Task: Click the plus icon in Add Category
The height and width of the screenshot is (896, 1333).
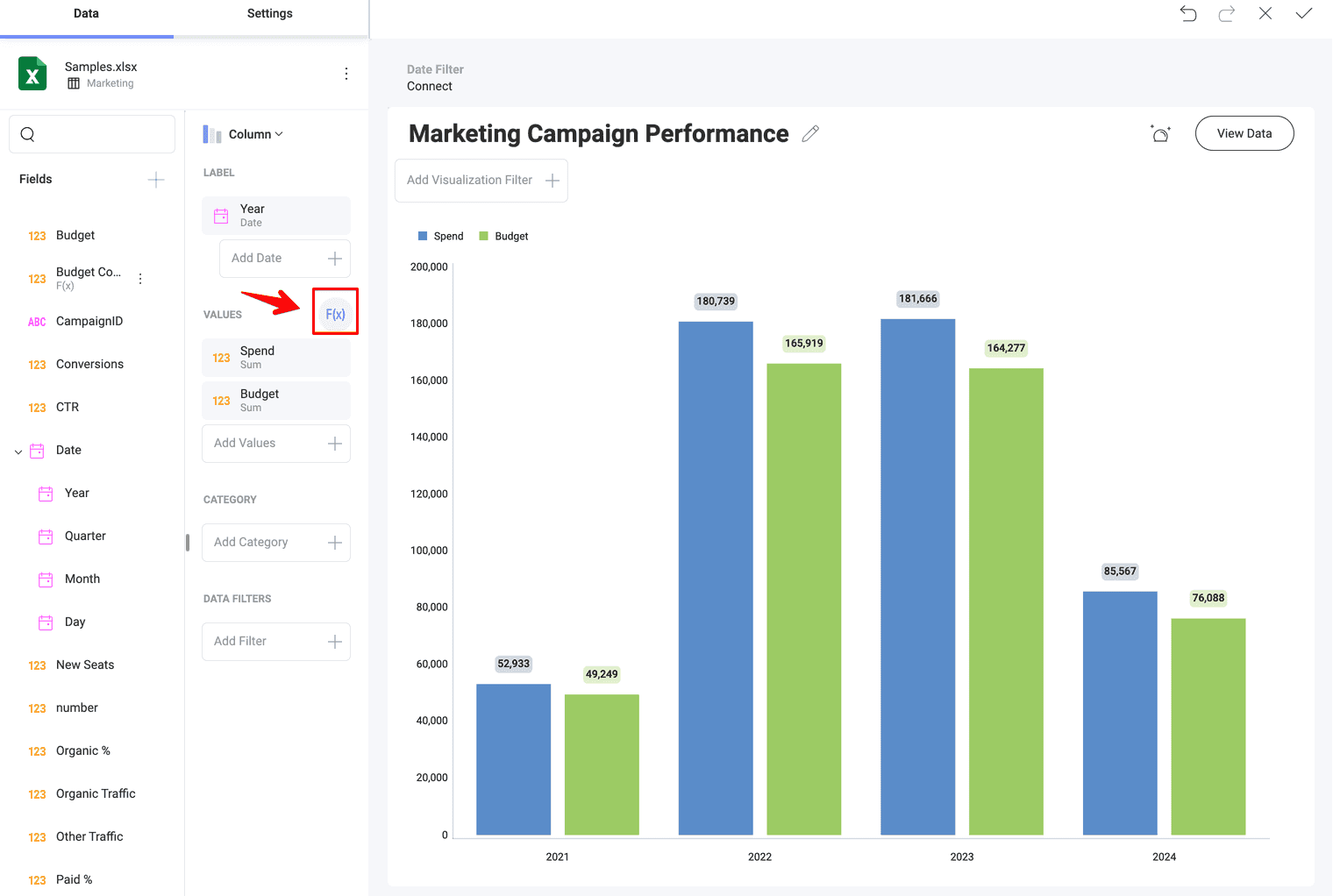Action: click(x=335, y=543)
